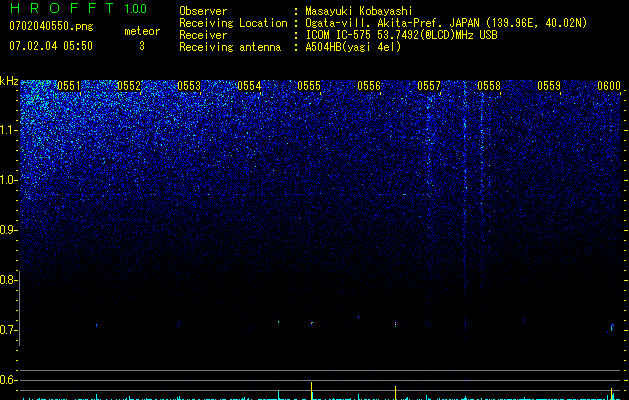Click the 0.7 kHz axis label
This screenshot has width=629, height=400.
click(7, 330)
